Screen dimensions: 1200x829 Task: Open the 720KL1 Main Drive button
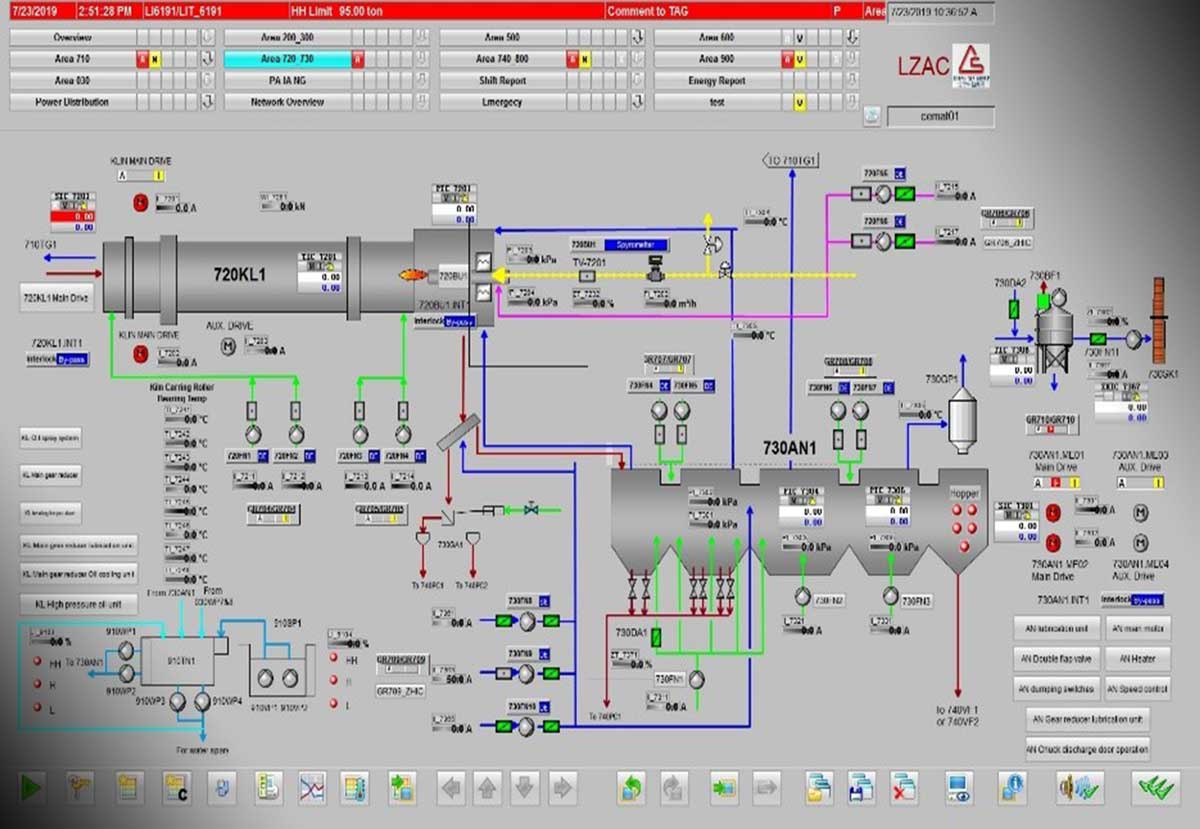(x=56, y=298)
